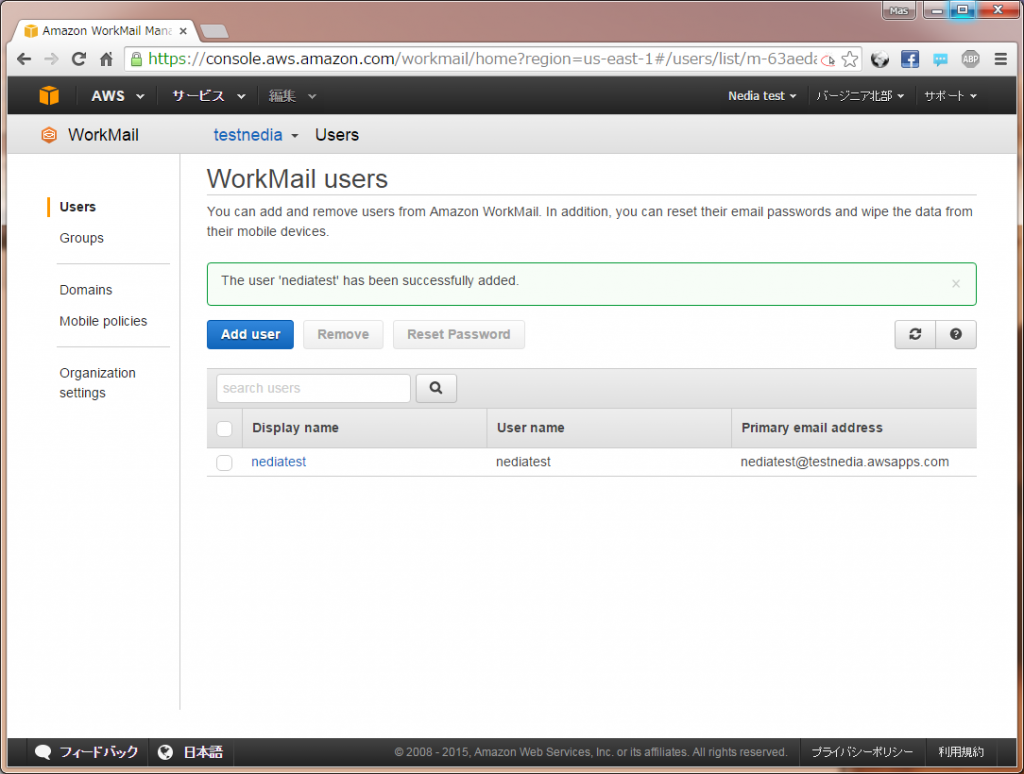
Task: Toggle the select-all users checkbox
Action: (x=224, y=428)
